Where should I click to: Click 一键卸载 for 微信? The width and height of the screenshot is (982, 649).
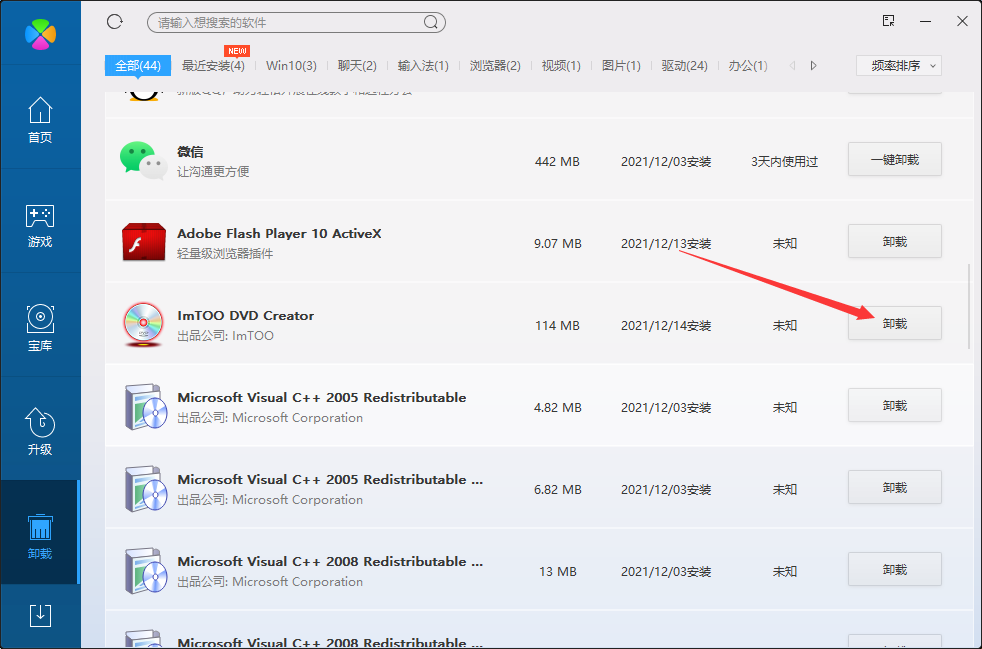(895, 159)
